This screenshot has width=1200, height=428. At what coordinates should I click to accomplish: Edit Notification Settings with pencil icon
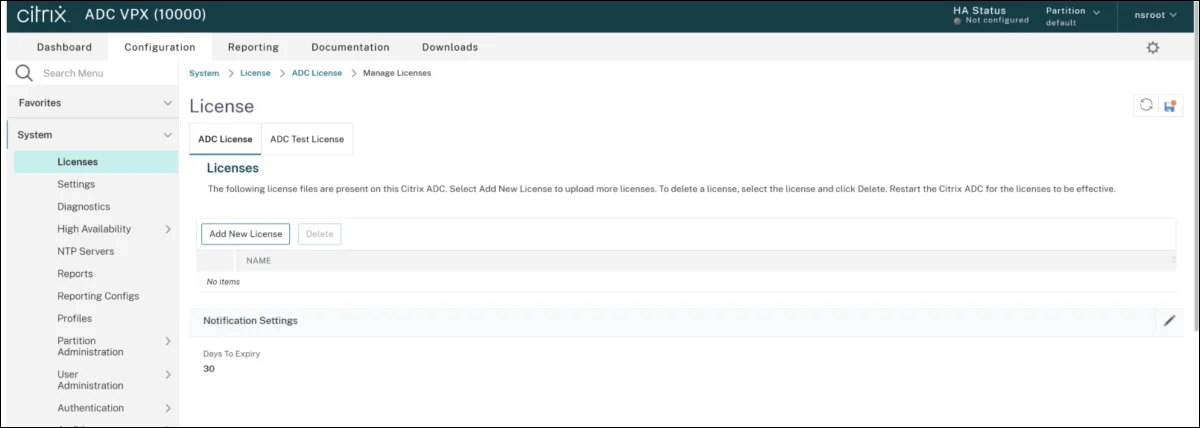click(1169, 321)
